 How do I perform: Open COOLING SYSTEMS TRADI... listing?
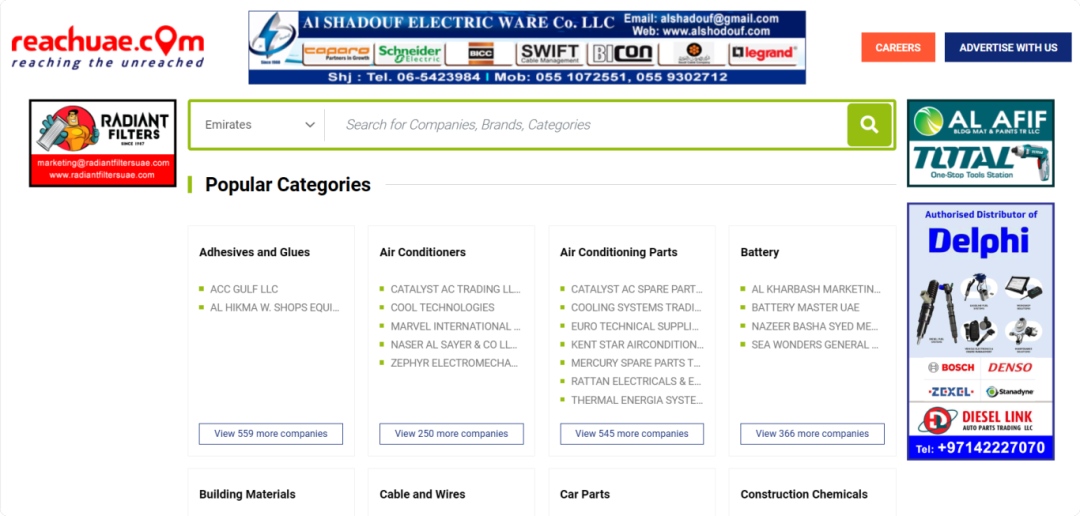point(636,308)
